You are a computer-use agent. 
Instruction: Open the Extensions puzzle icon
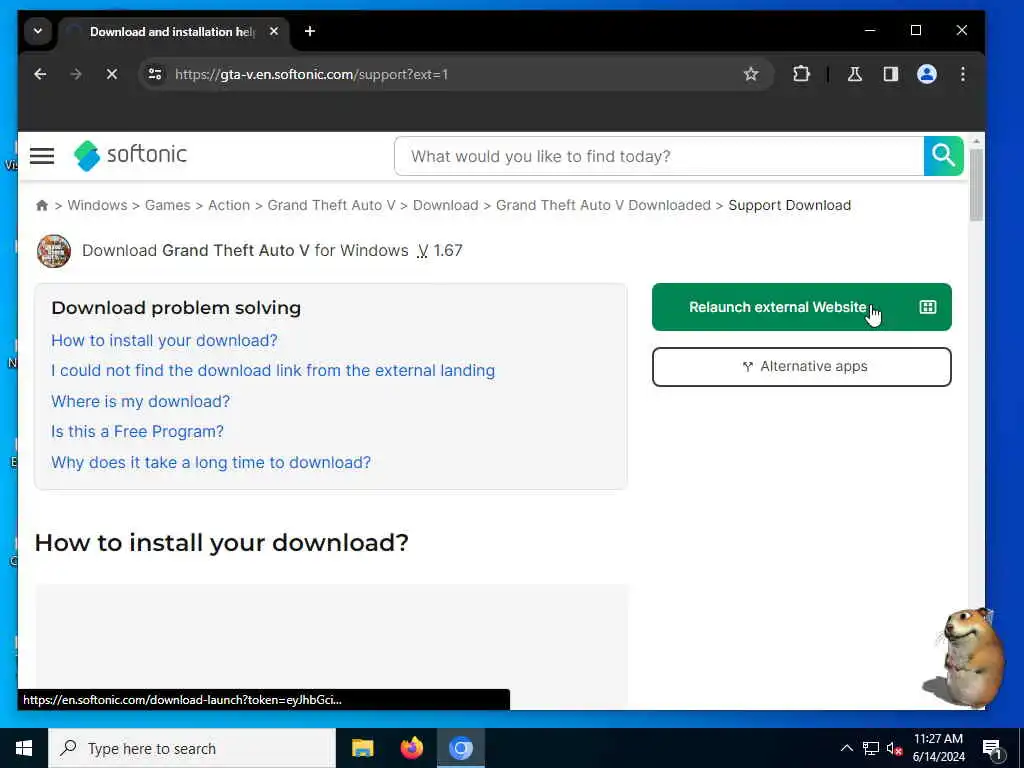pos(801,74)
